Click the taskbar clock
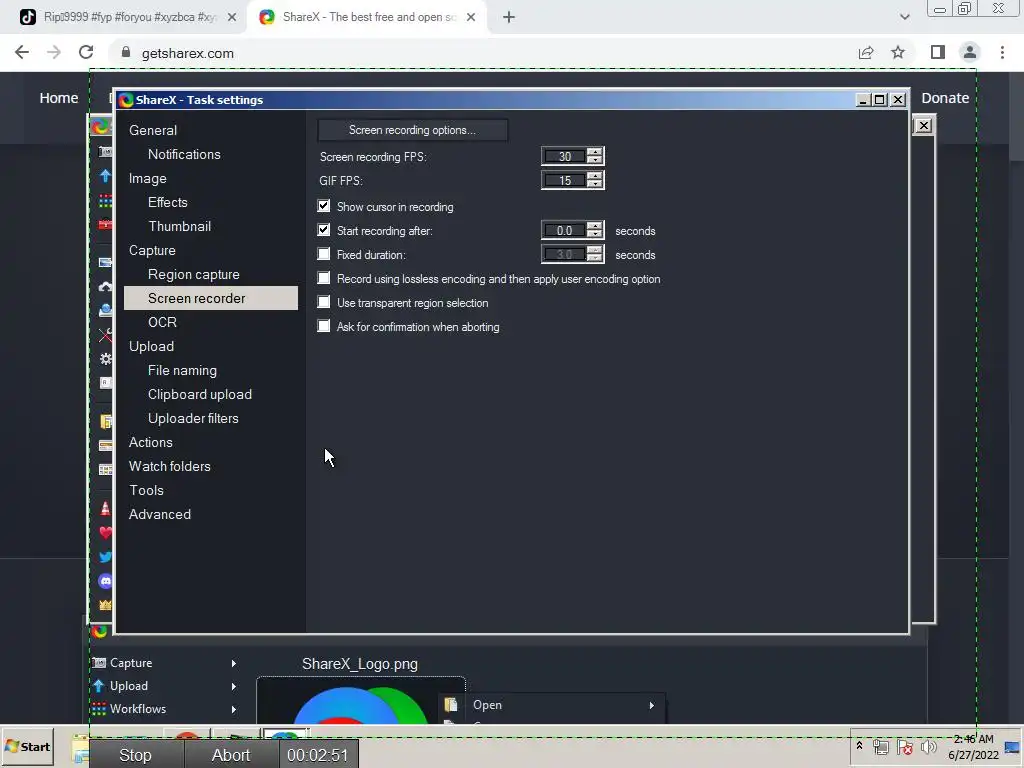 (x=974, y=747)
